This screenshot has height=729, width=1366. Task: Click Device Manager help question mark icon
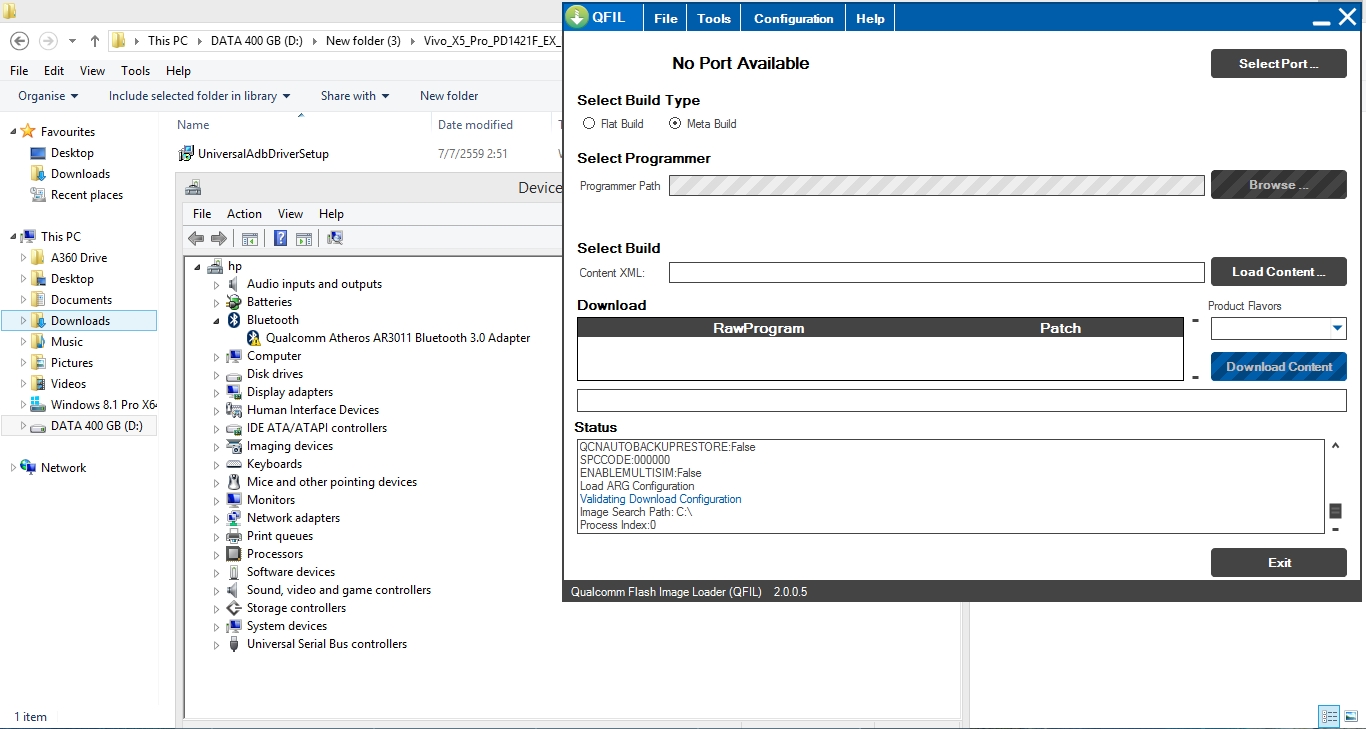pyautogui.click(x=281, y=238)
